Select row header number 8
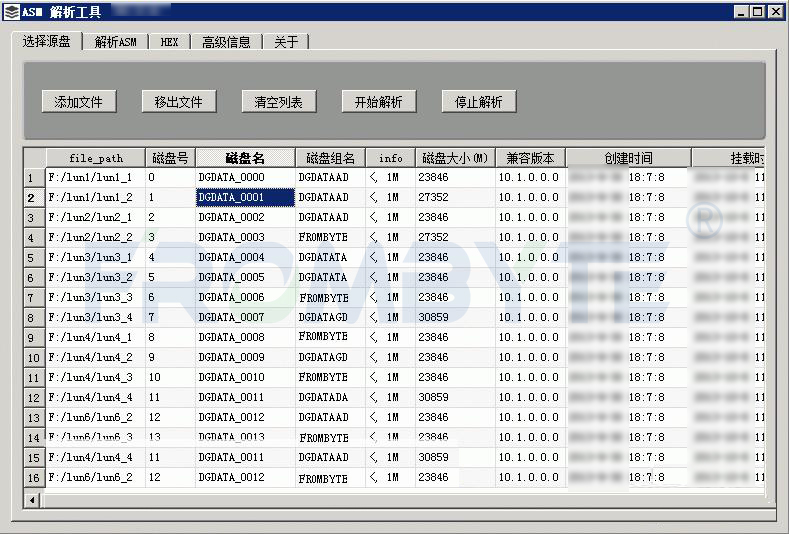789x534 pixels. pyautogui.click(x=34, y=318)
